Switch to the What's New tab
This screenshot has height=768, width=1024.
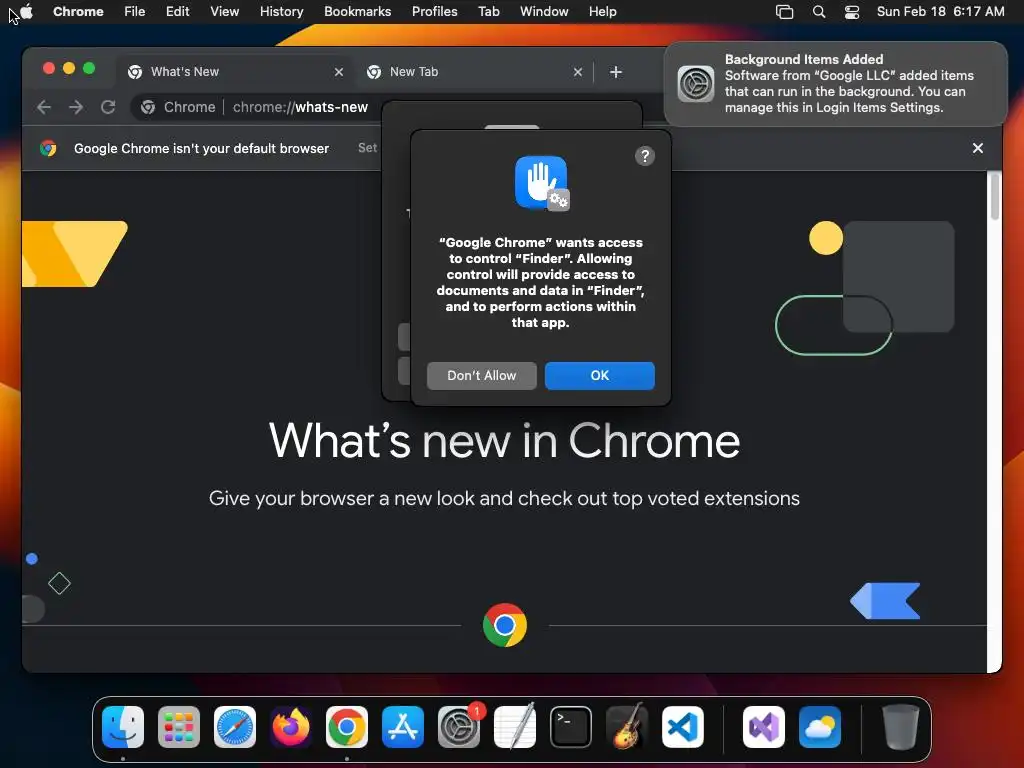tap(236, 72)
